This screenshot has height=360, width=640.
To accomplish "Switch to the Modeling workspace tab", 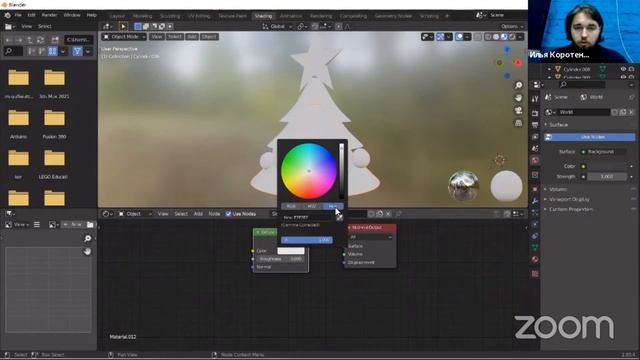I will [142, 16].
